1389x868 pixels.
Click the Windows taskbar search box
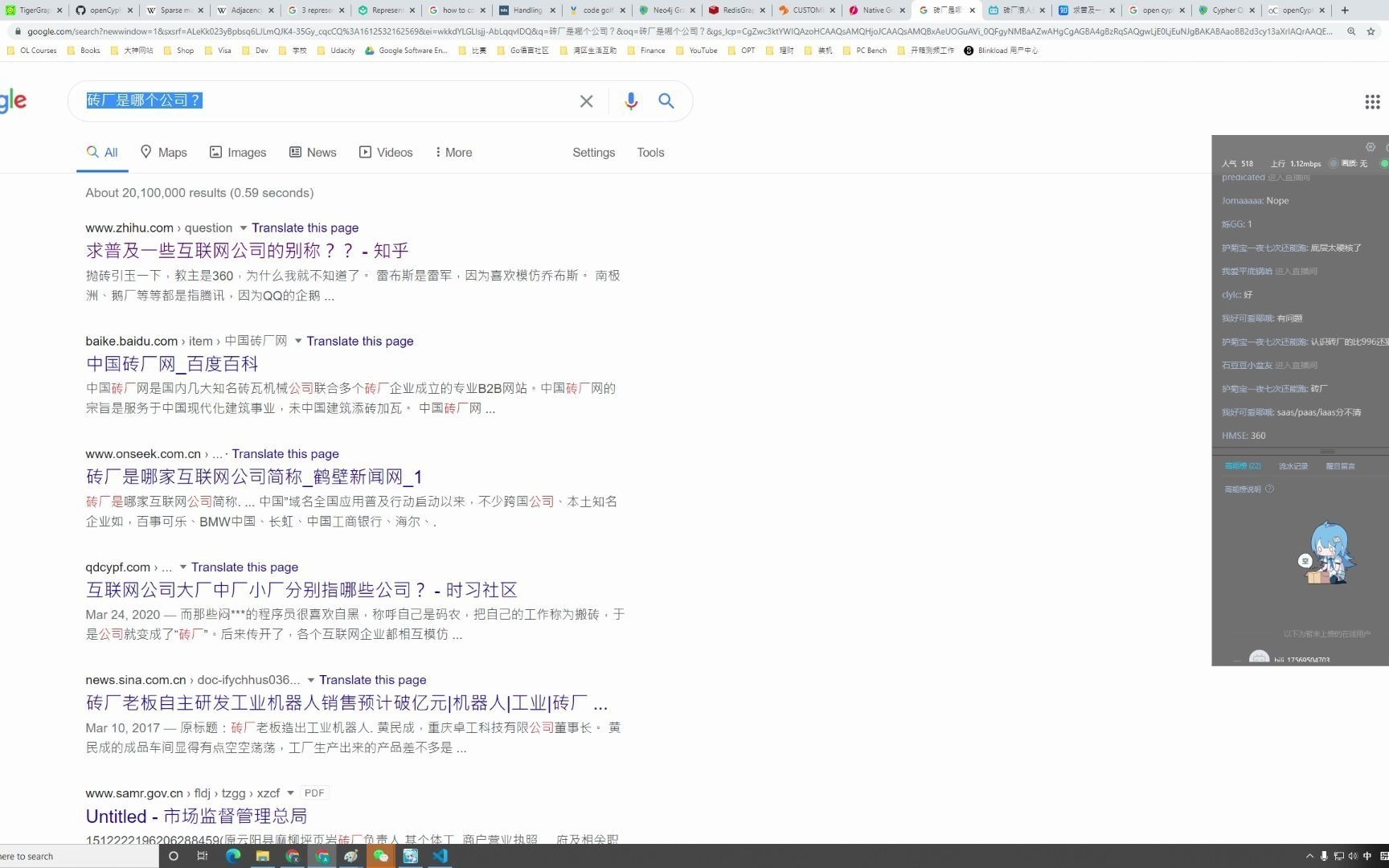point(79,856)
